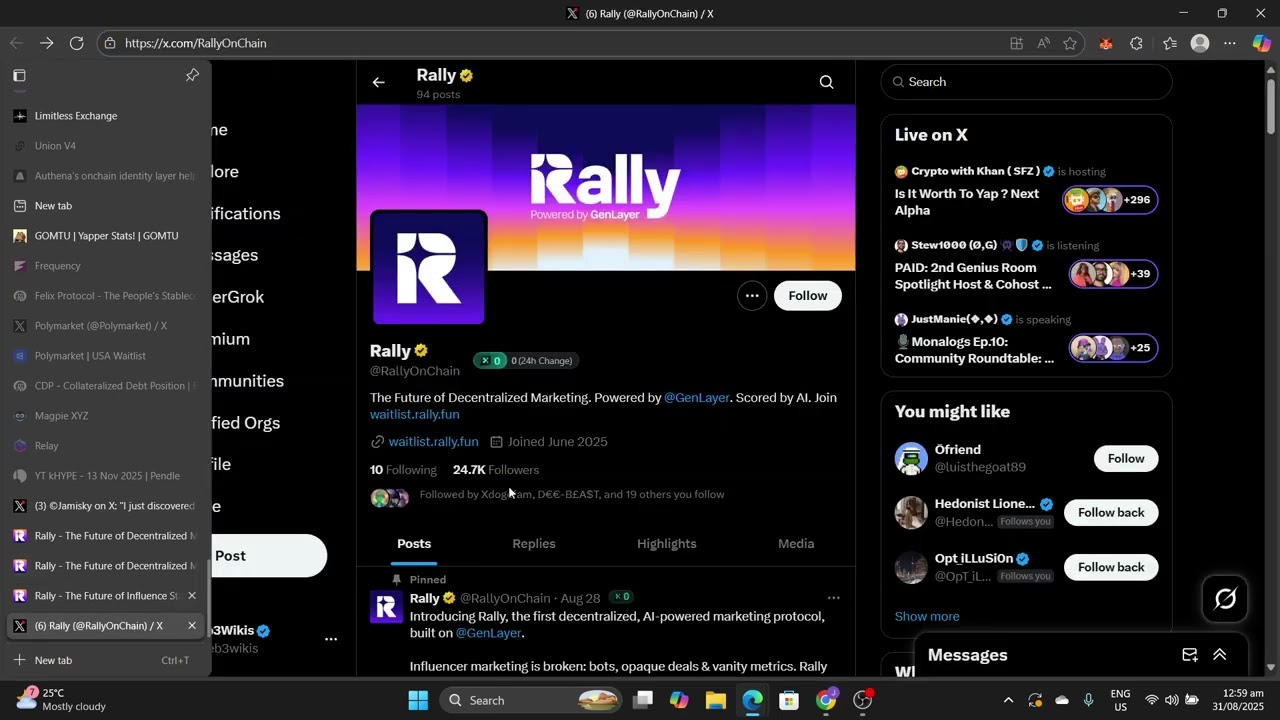
Task: Open the waitlist.rally.fun link in the bio text
Action: pyautogui.click(x=415, y=414)
